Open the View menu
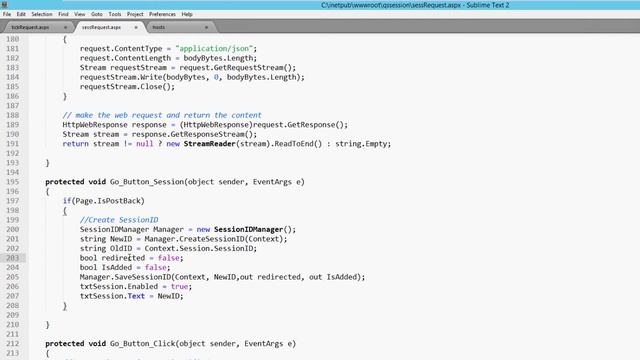Viewport: 640px width, 360px height. point(80,14)
